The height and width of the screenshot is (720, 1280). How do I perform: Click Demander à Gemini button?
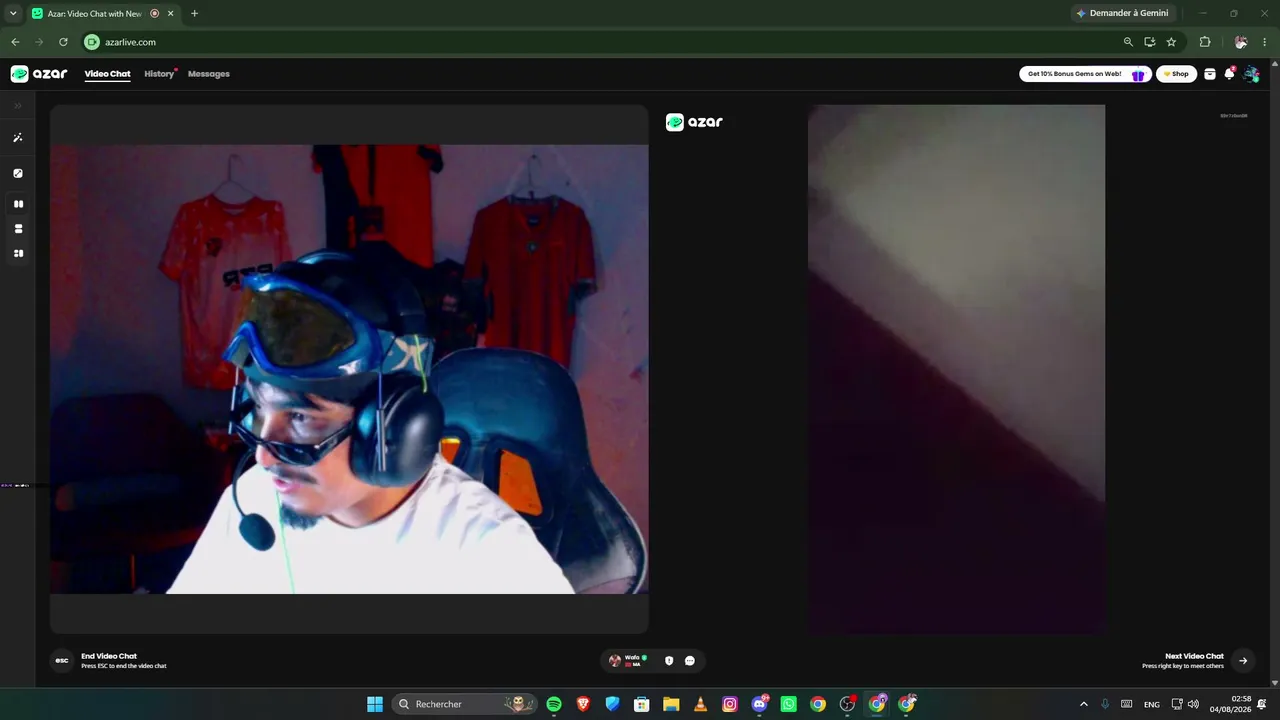pos(1122,14)
